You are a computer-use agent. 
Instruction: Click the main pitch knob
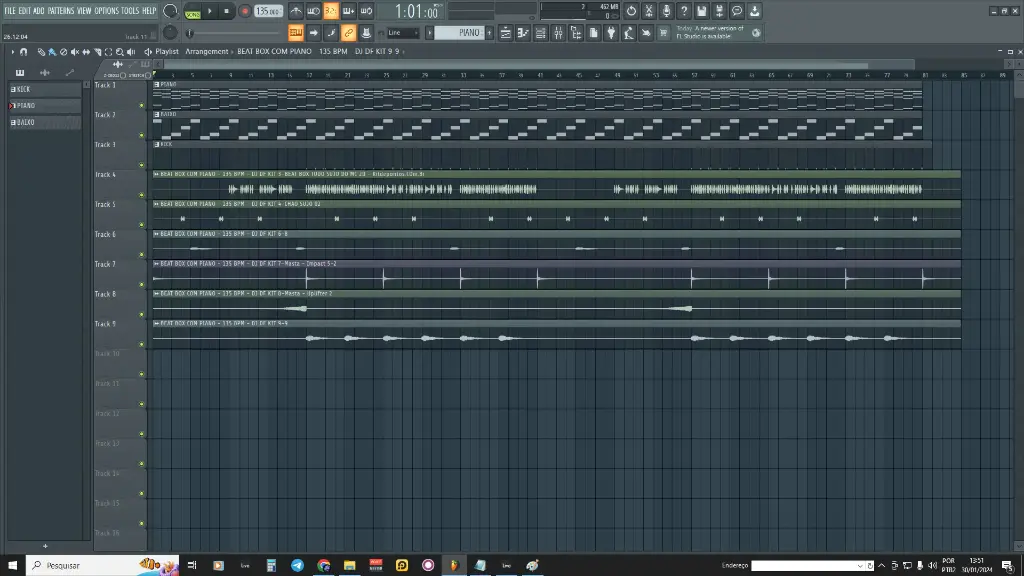pos(170,32)
